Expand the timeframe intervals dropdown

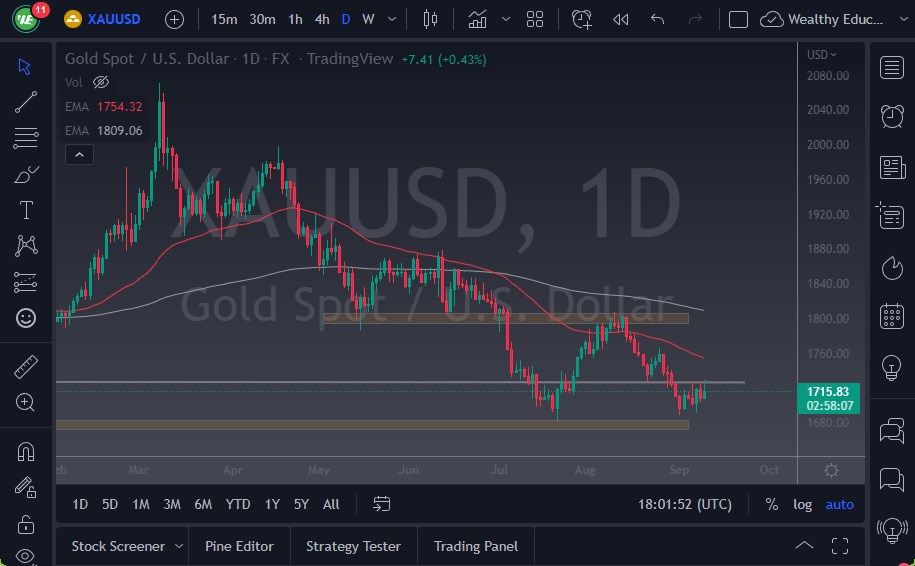click(392, 19)
